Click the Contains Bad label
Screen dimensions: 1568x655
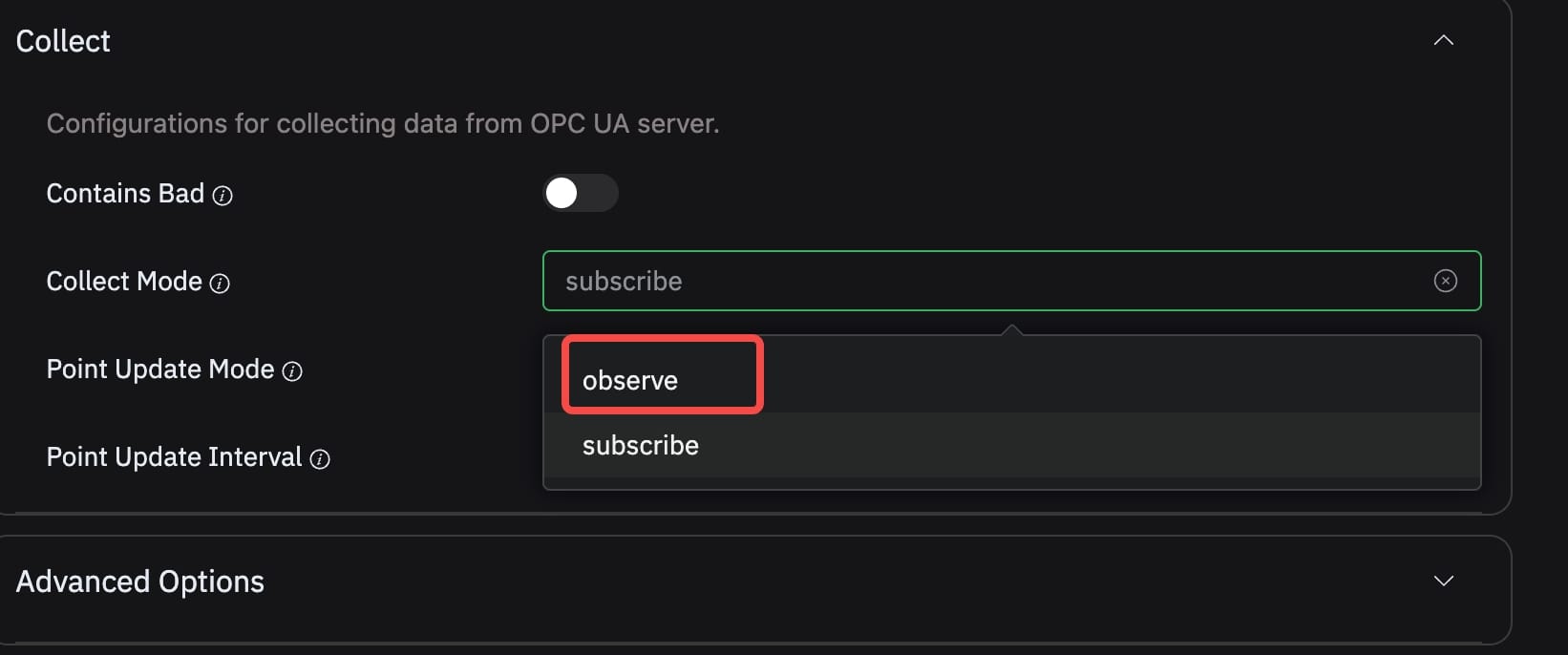click(125, 194)
